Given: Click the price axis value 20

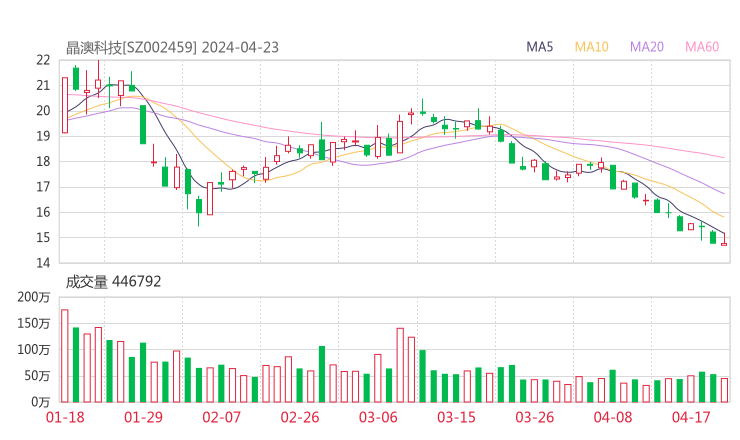Looking at the screenshot, I should coord(43,111).
